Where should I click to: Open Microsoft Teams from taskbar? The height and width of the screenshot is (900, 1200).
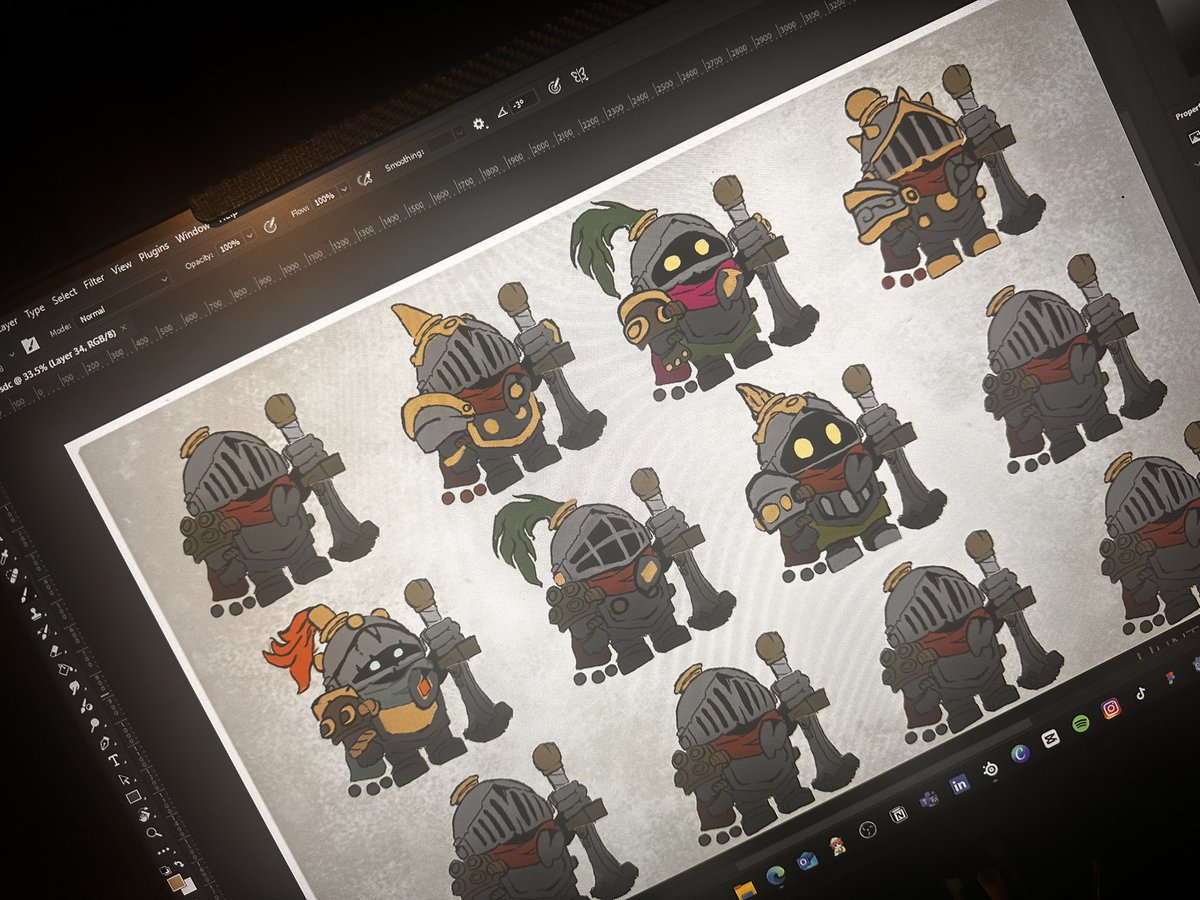pyautogui.click(x=929, y=800)
